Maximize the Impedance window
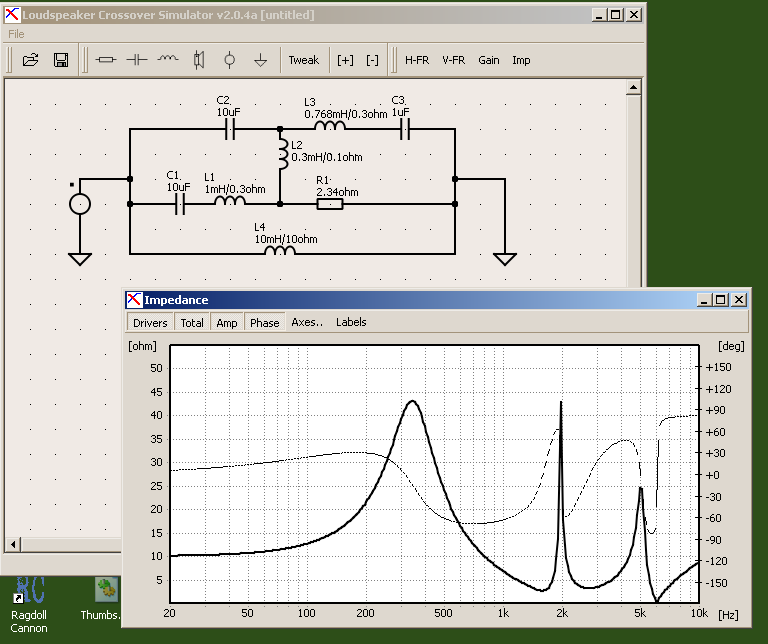Image resolution: width=768 pixels, height=644 pixels. pos(721,300)
